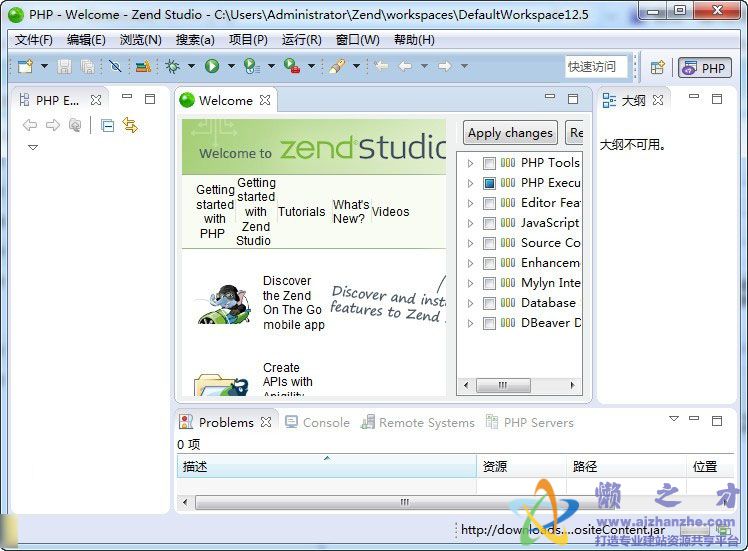Click the Open Perspective icon
This screenshot has height=551, width=748.
coord(657,68)
